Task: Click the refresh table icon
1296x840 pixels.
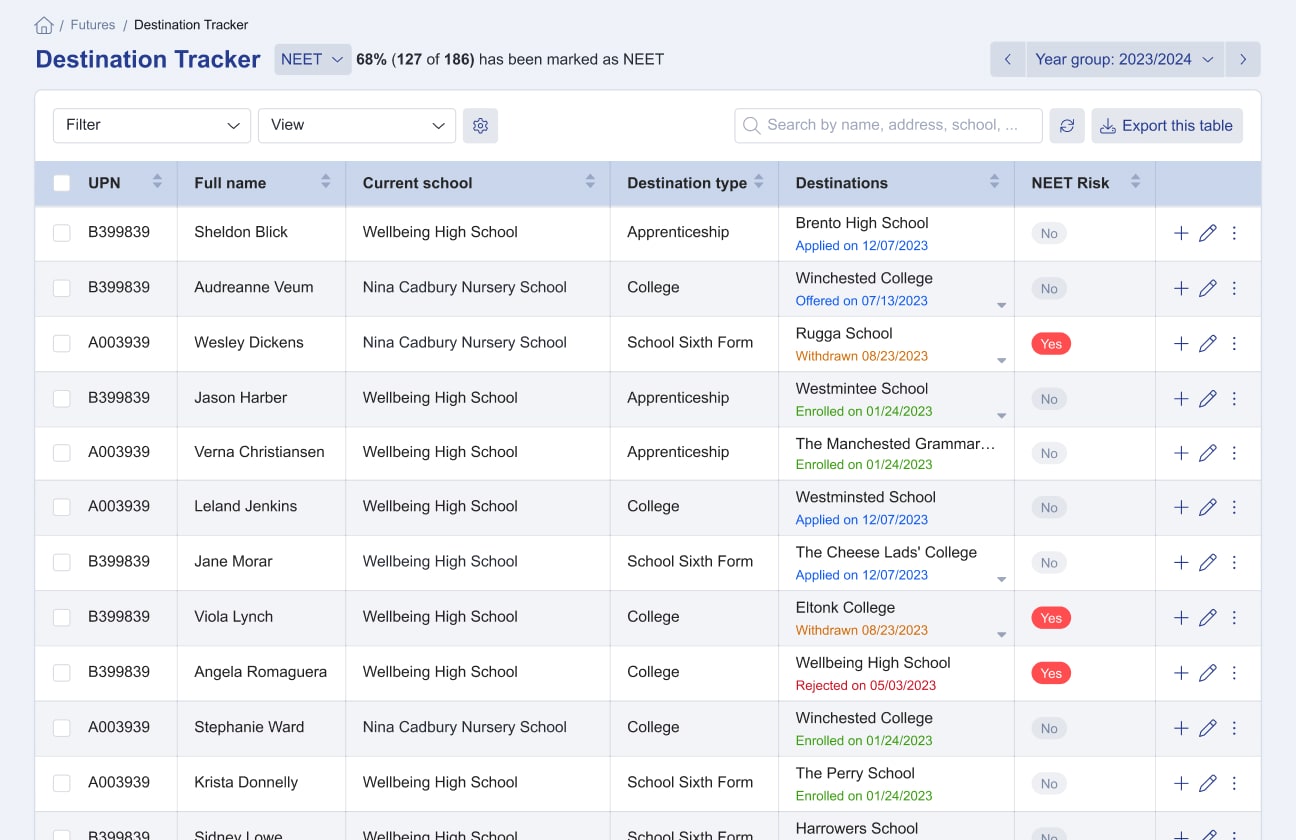Action: coord(1067,126)
